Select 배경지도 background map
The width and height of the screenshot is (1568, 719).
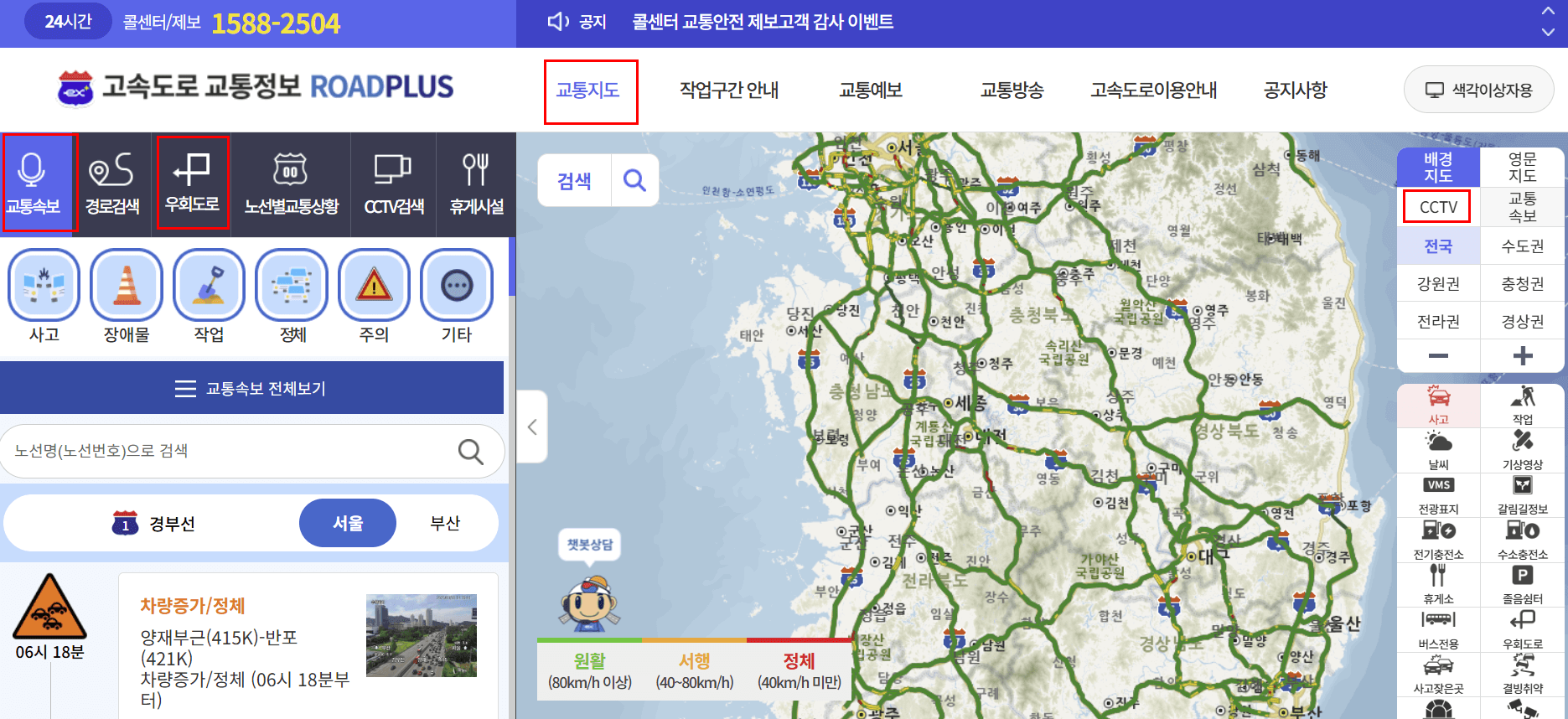[x=1438, y=168]
